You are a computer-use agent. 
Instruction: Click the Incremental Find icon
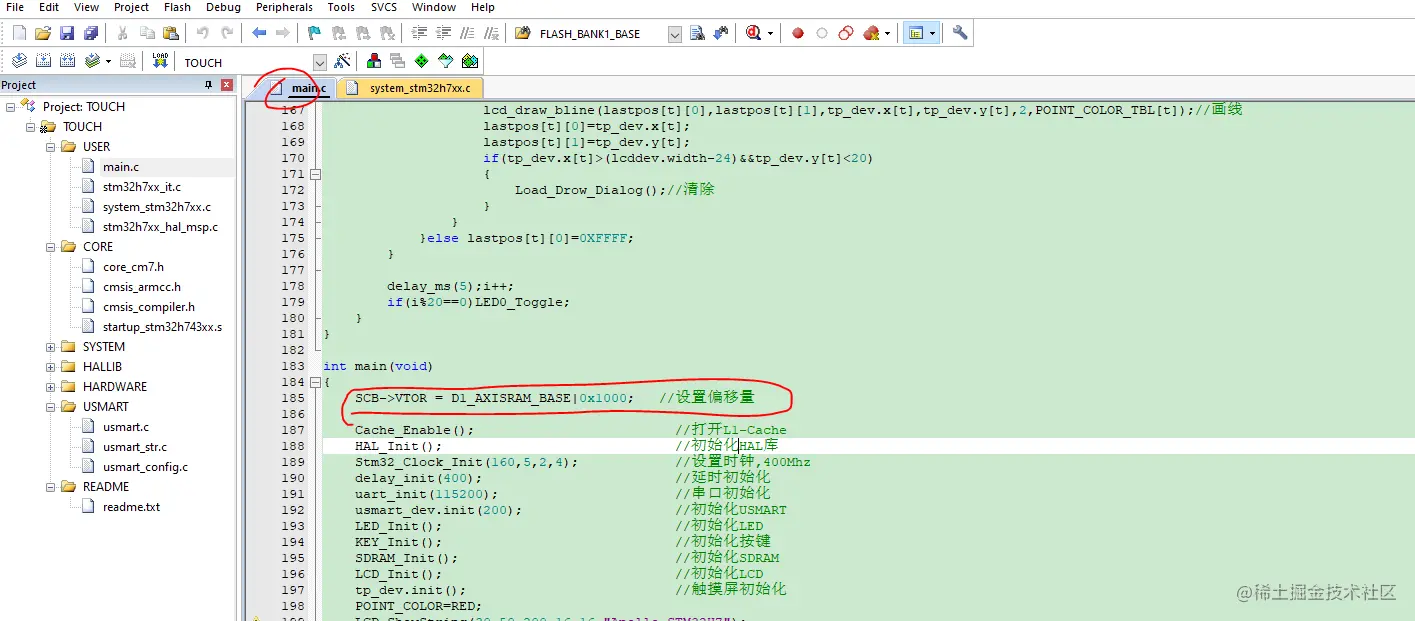720,33
